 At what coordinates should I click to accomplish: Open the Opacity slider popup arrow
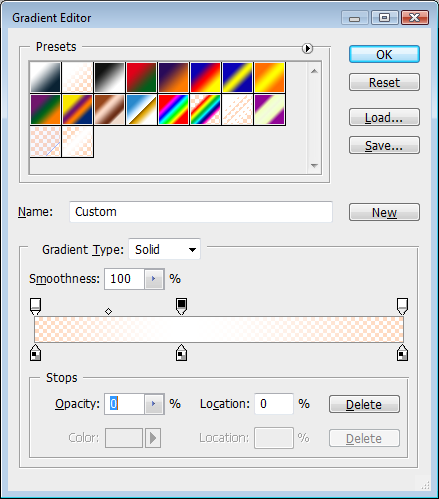pos(154,404)
